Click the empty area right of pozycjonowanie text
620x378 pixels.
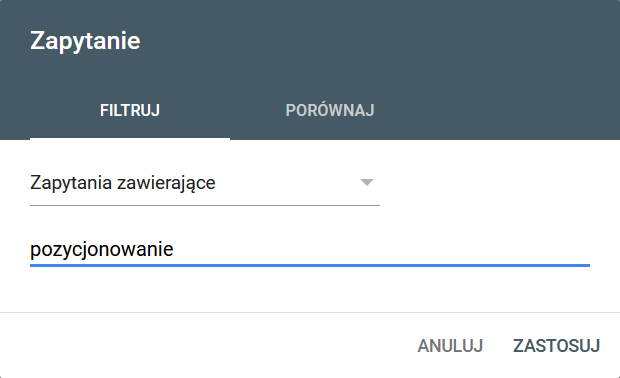click(x=382, y=249)
